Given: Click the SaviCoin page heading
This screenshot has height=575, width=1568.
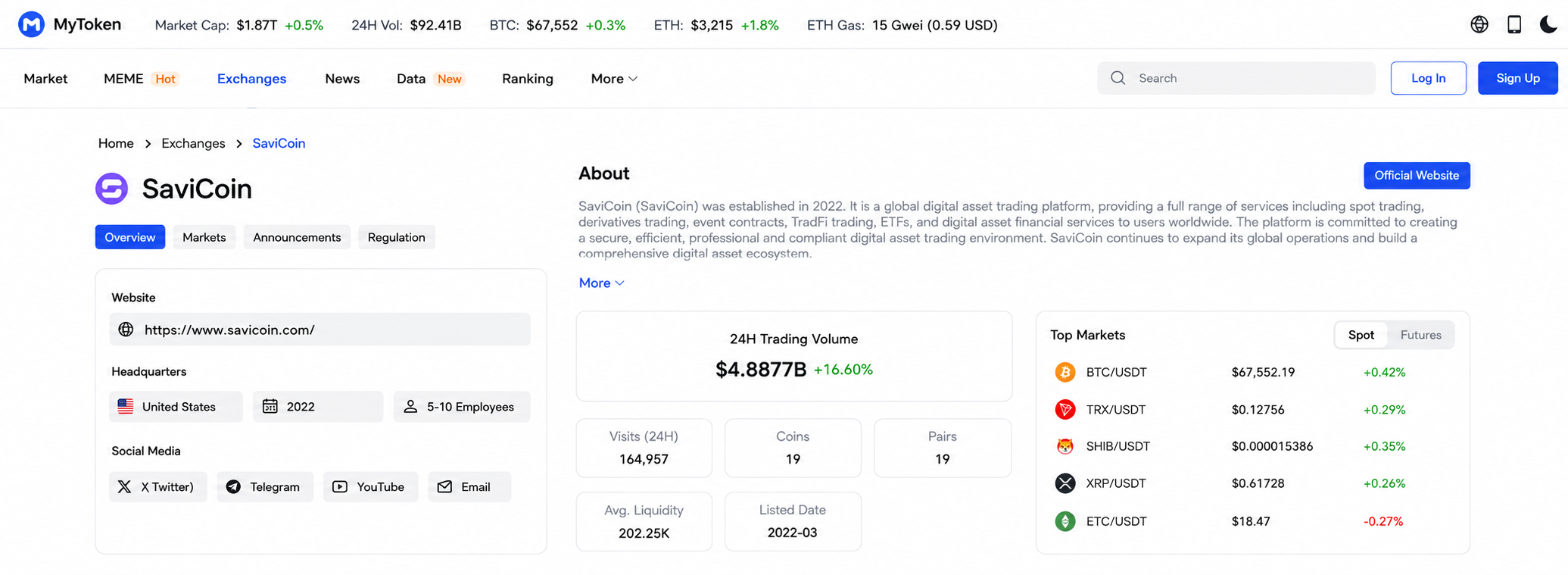Looking at the screenshot, I should point(197,189).
